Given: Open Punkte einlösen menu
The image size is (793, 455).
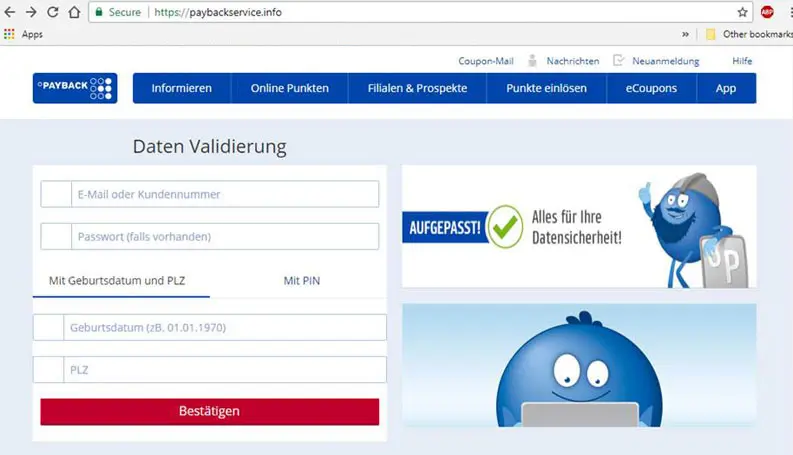Looking at the screenshot, I should click(x=546, y=88).
